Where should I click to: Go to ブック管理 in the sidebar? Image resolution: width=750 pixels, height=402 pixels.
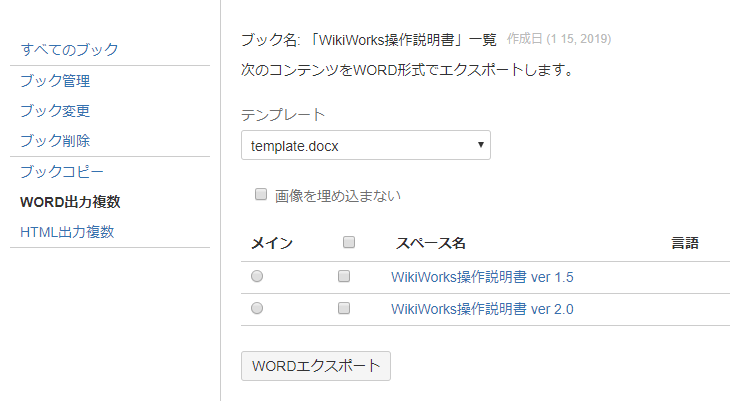click(x=55, y=81)
